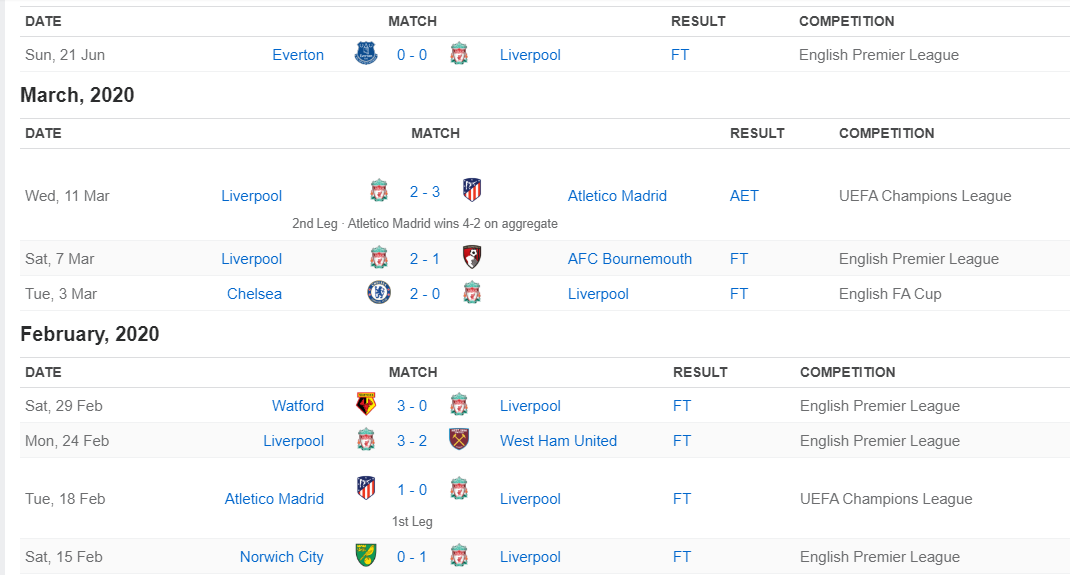Image resolution: width=1070 pixels, height=575 pixels.
Task: Open the Watford team link
Action: [x=298, y=406]
